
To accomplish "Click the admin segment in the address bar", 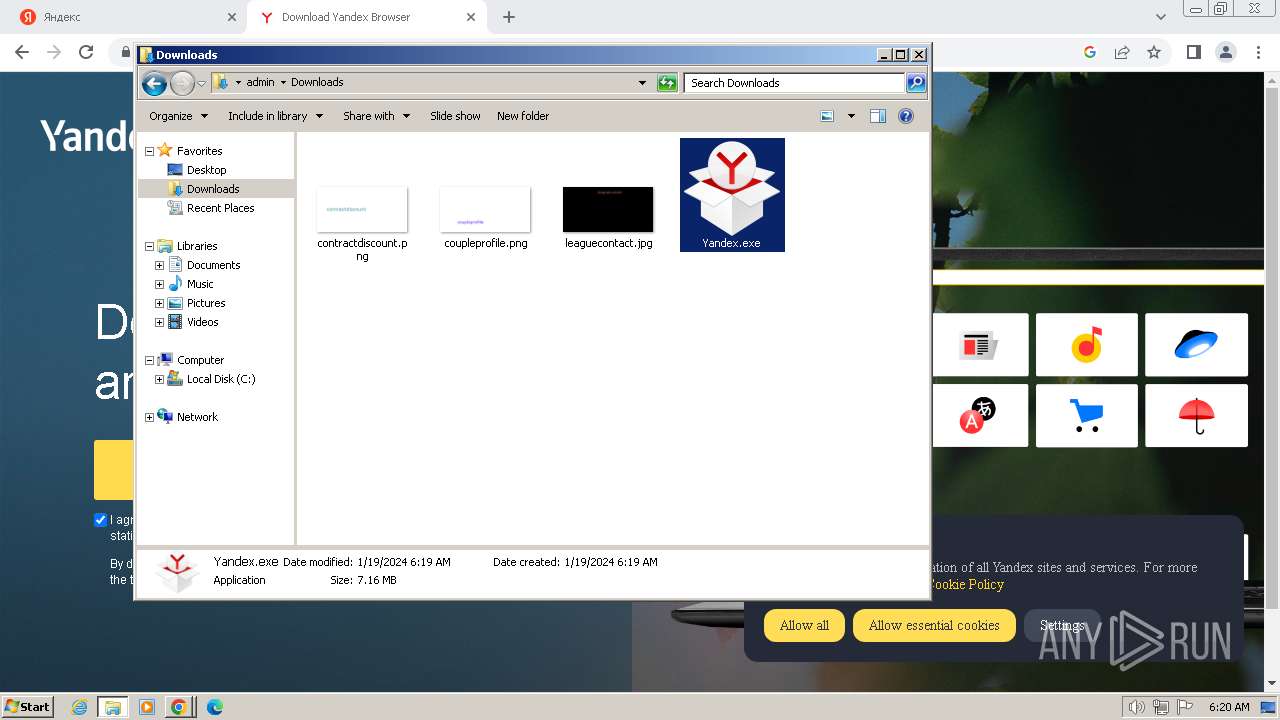I will pyautogui.click(x=260, y=83).
